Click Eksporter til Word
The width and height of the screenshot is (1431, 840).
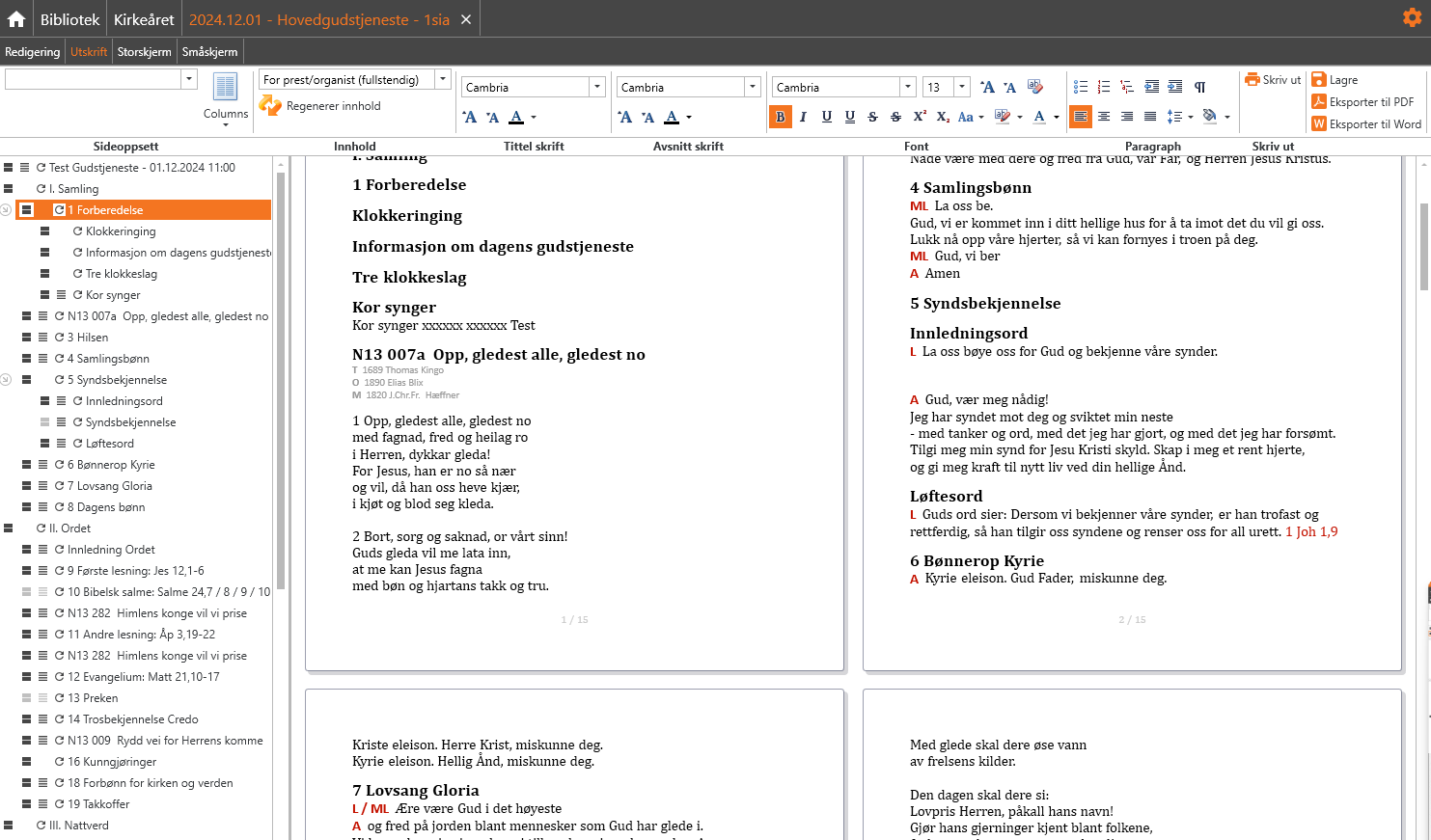tap(1367, 124)
